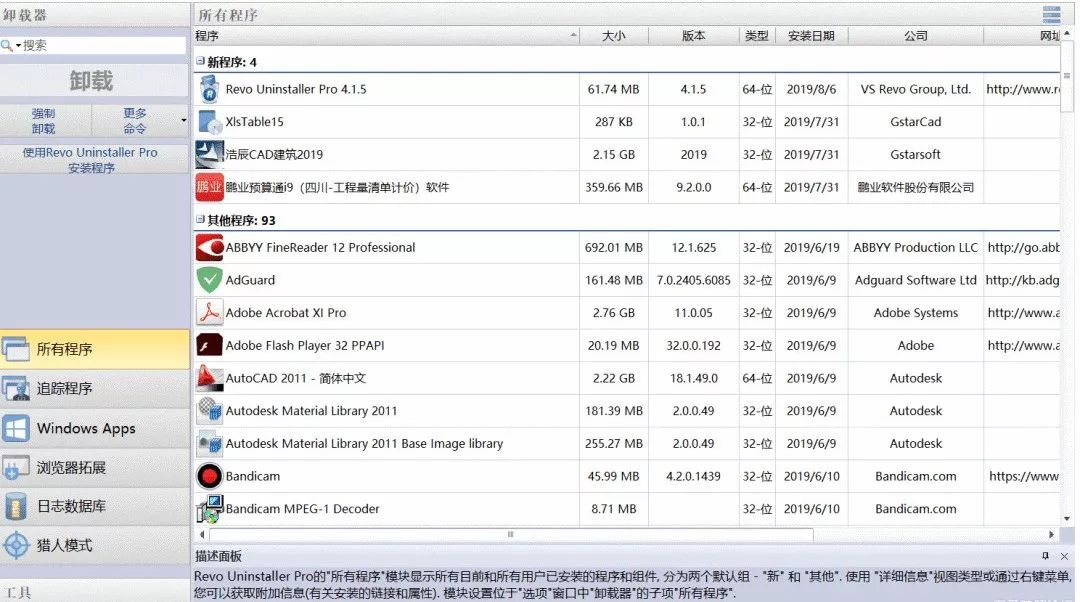Switch to Windows Apps module
1080x602 pixels.
pos(95,428)
